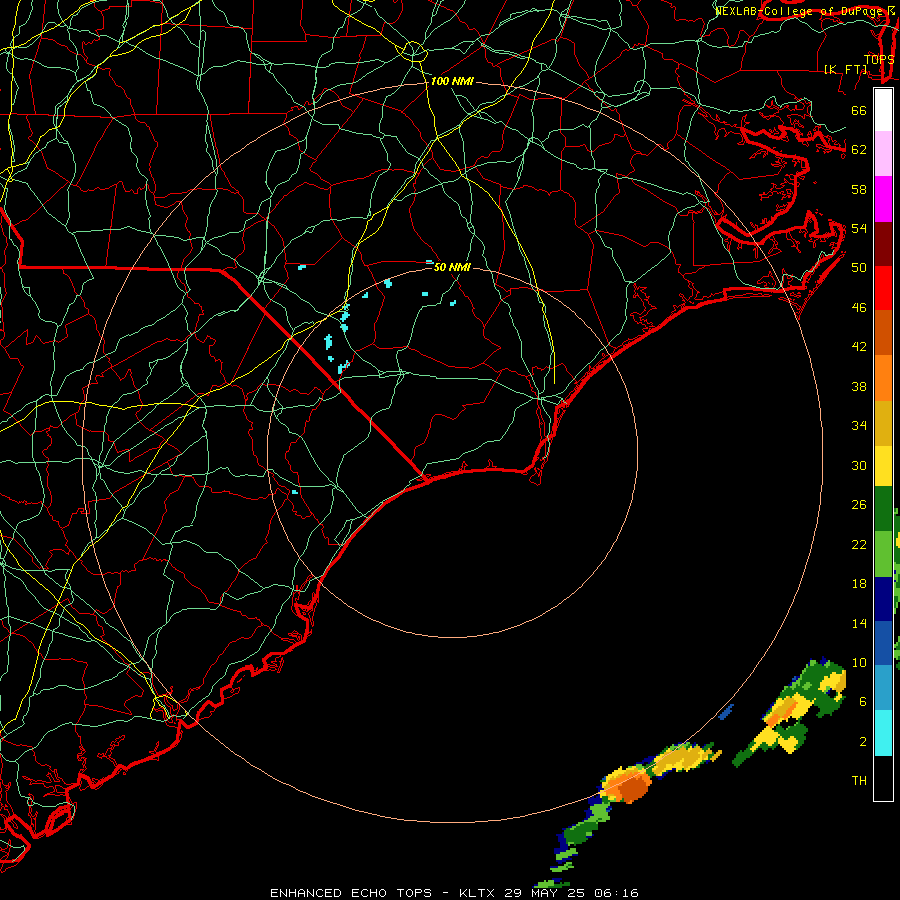Click the 58 legend value
Viewport: 900px width, 900px height.
tap(859, 189)
